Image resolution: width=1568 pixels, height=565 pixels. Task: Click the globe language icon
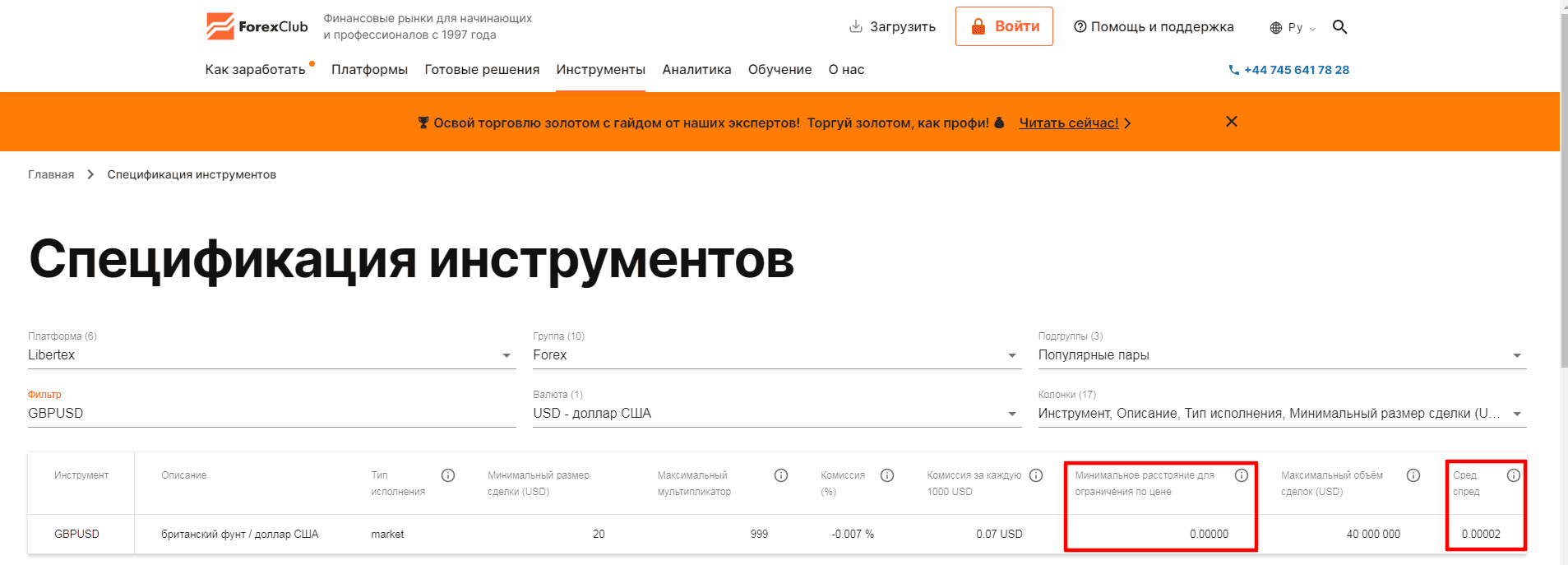(1276, 28)
